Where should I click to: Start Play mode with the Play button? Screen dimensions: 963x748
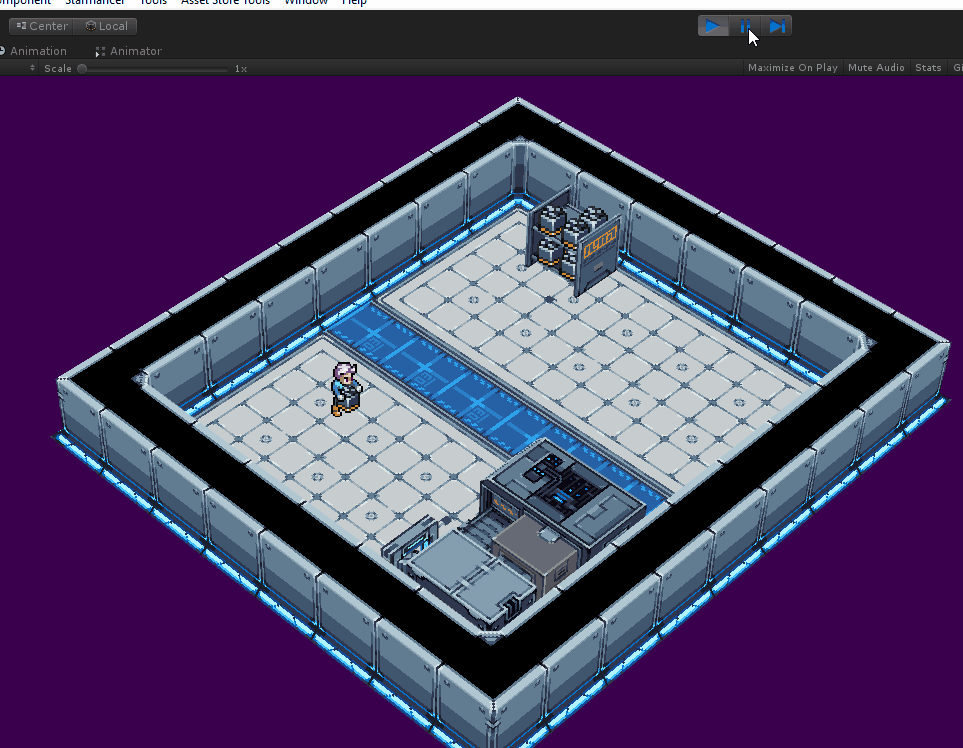pos(713,26)
